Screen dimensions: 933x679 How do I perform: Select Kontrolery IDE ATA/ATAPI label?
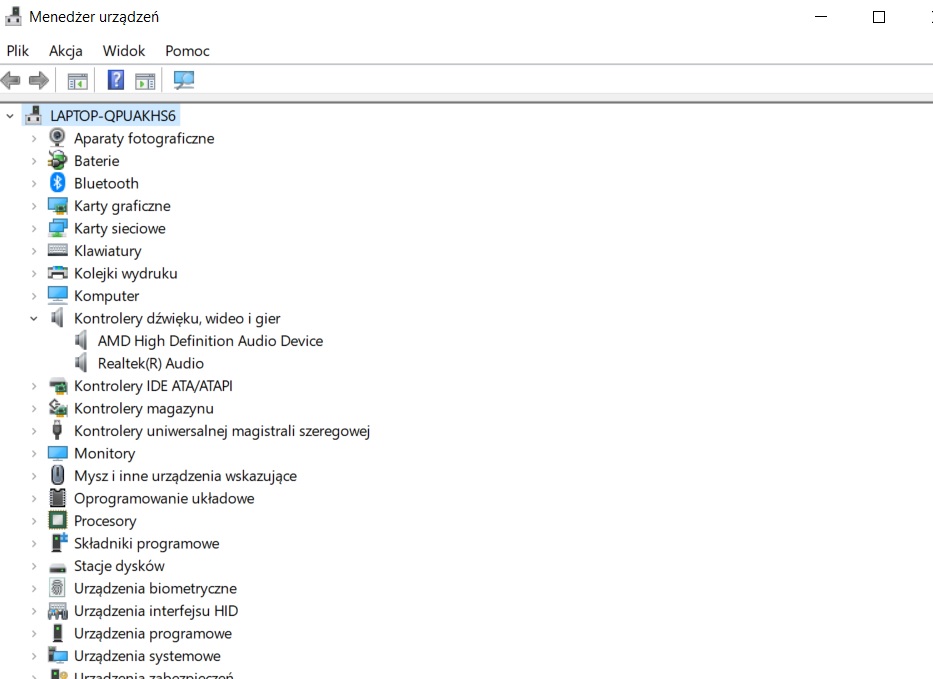point(153,386)
